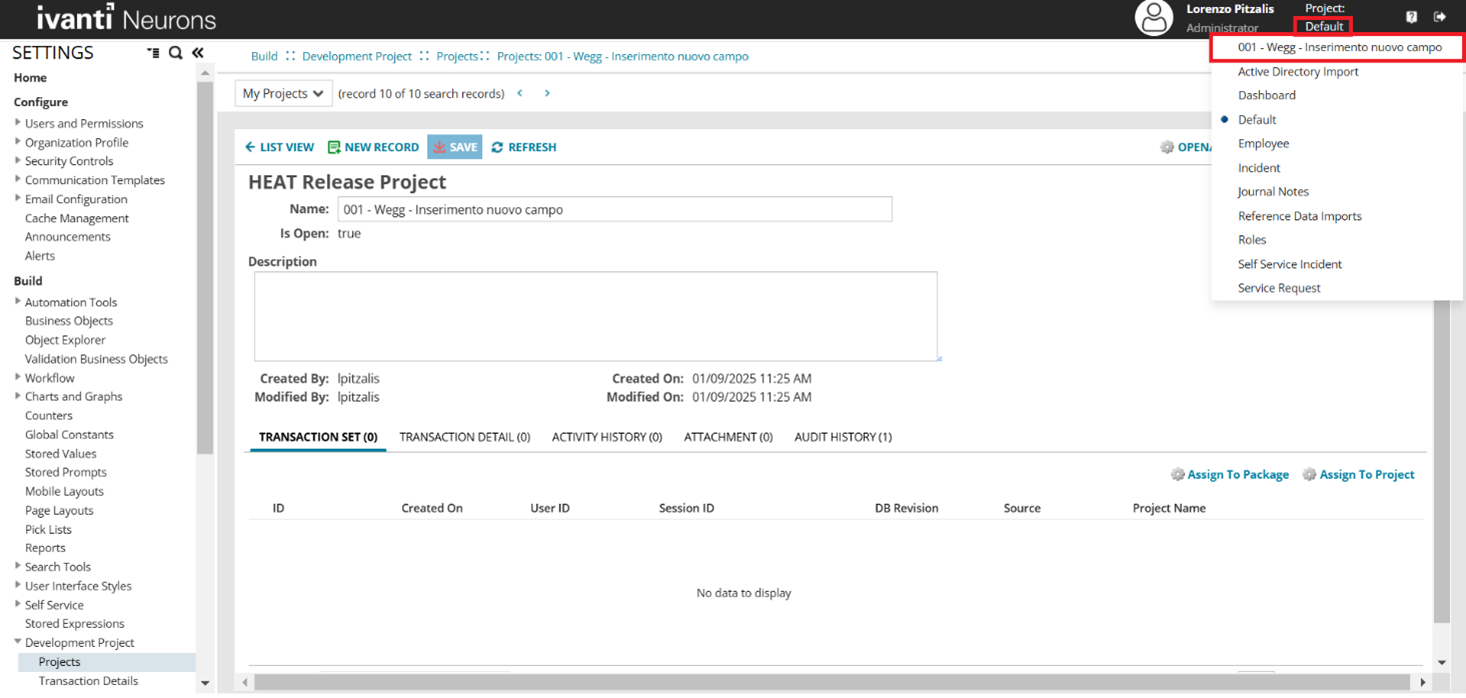Image resolution: width=1466 pixels, height=698 pixels.
Task: Click Assign To Package
Action: click(1230, 475)
